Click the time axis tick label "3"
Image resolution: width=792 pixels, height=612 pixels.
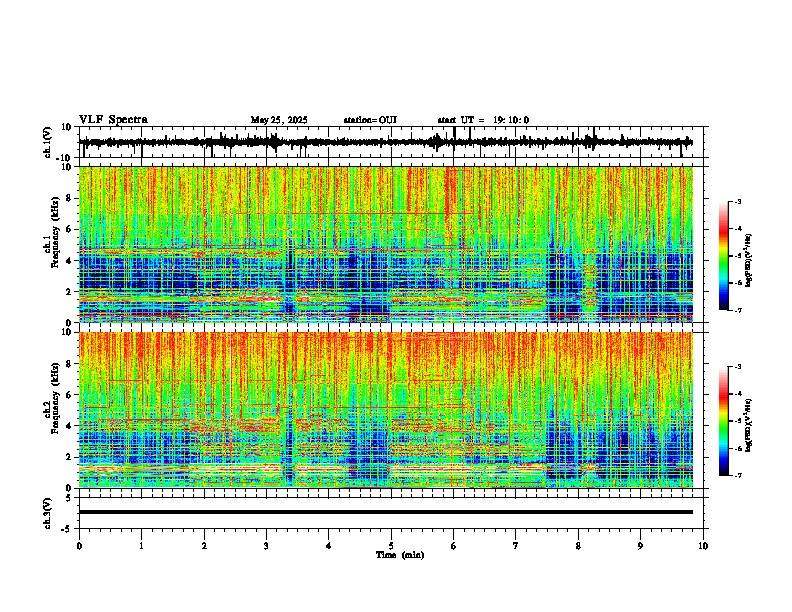[x=266, y=546]
